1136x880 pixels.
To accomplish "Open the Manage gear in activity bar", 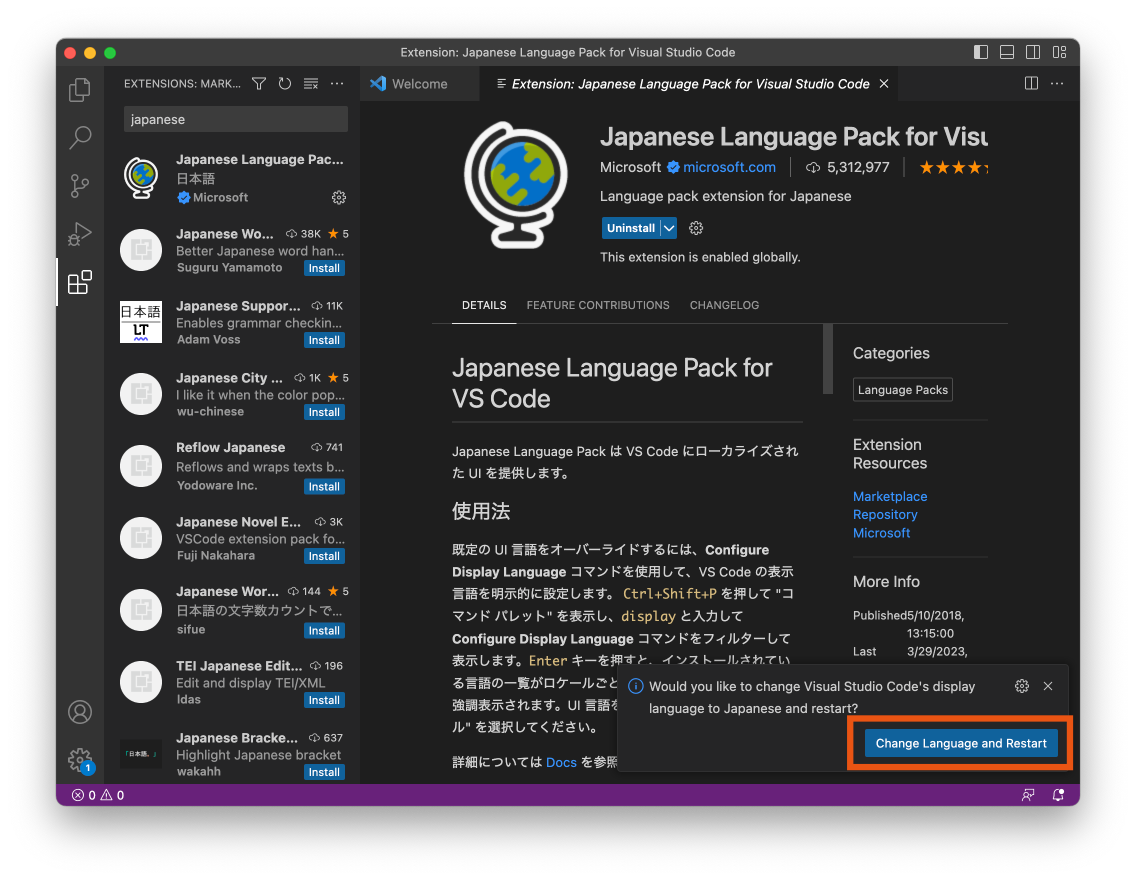I will (80, 760).
